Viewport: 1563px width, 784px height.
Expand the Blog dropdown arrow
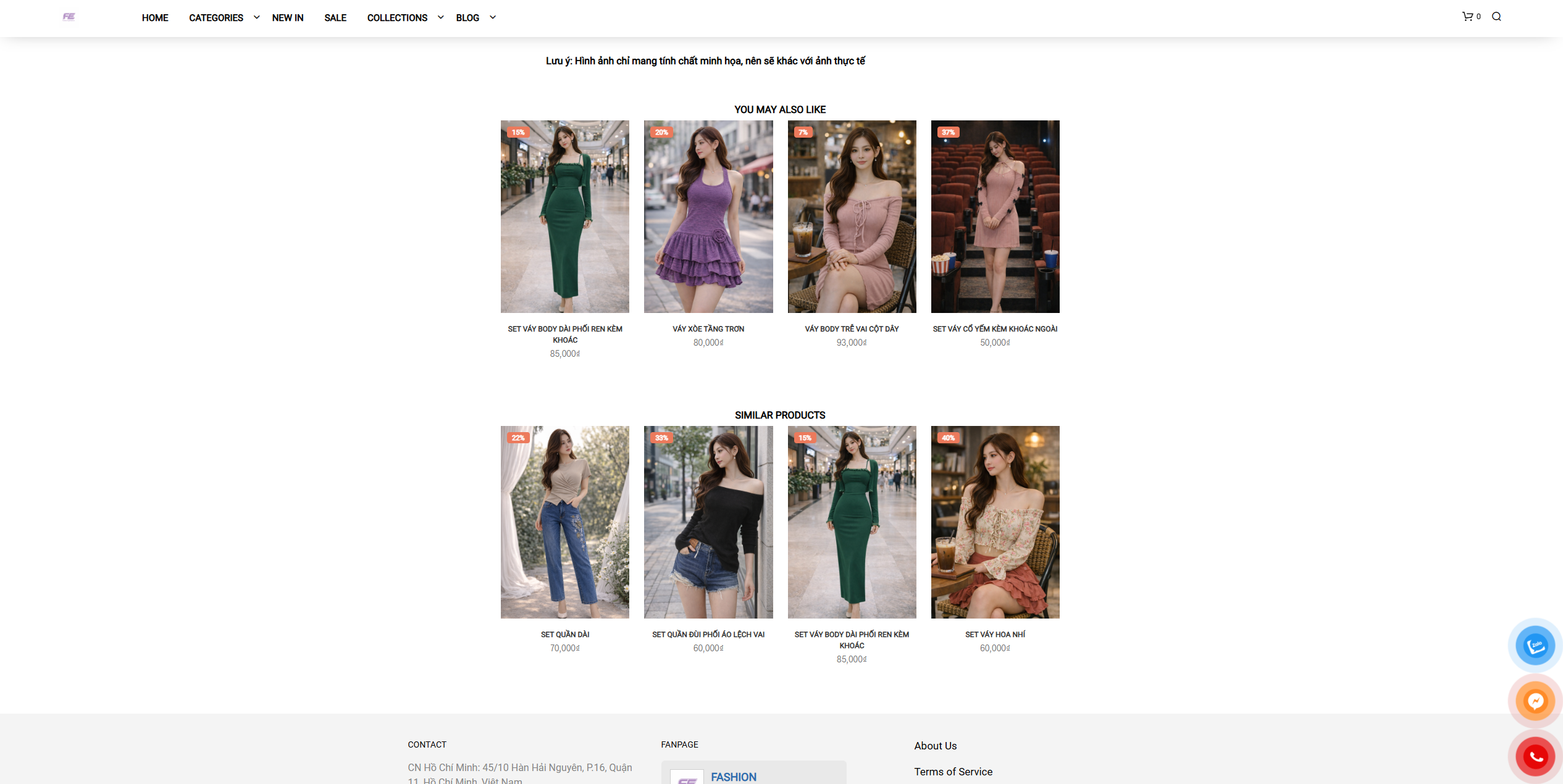492,17
